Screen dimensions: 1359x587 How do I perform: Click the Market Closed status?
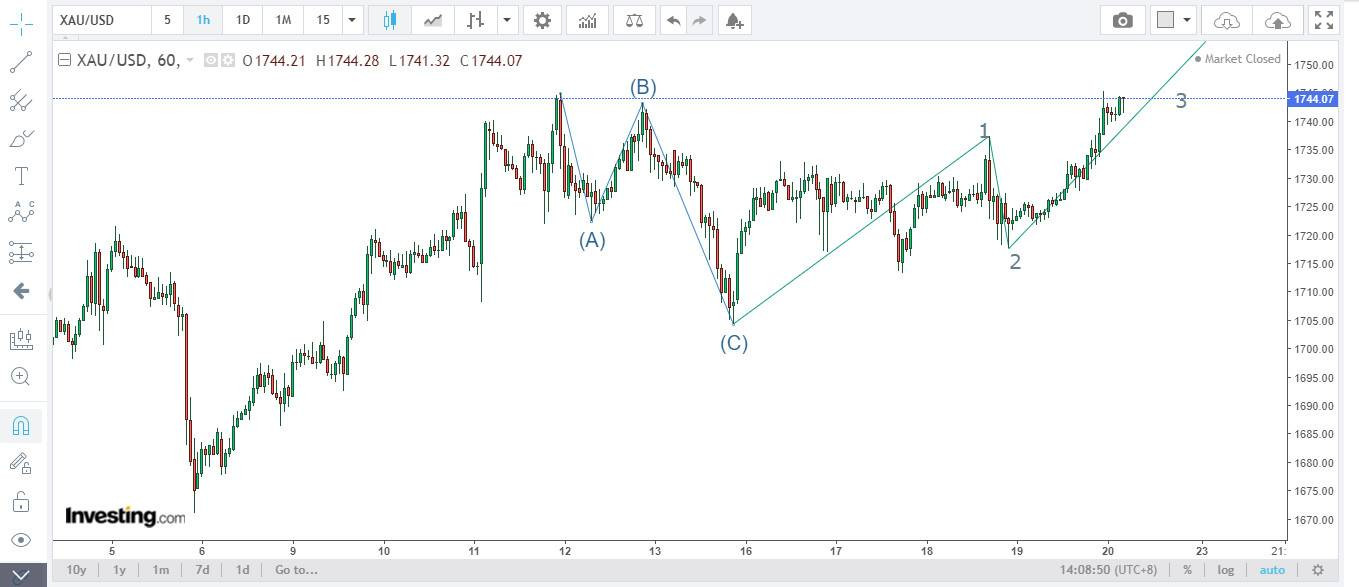(x=1237, y=59)
